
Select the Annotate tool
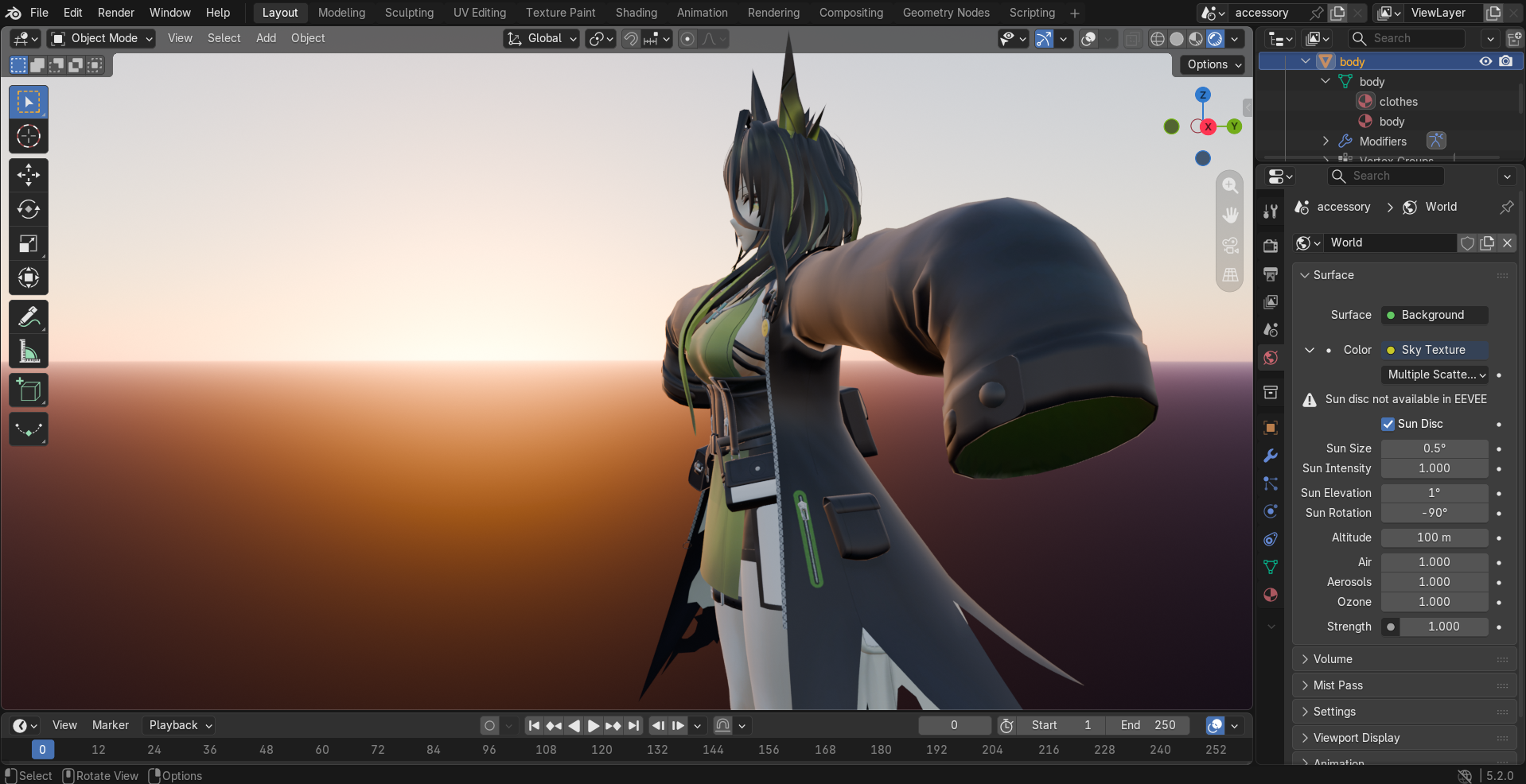coord(29,316)
